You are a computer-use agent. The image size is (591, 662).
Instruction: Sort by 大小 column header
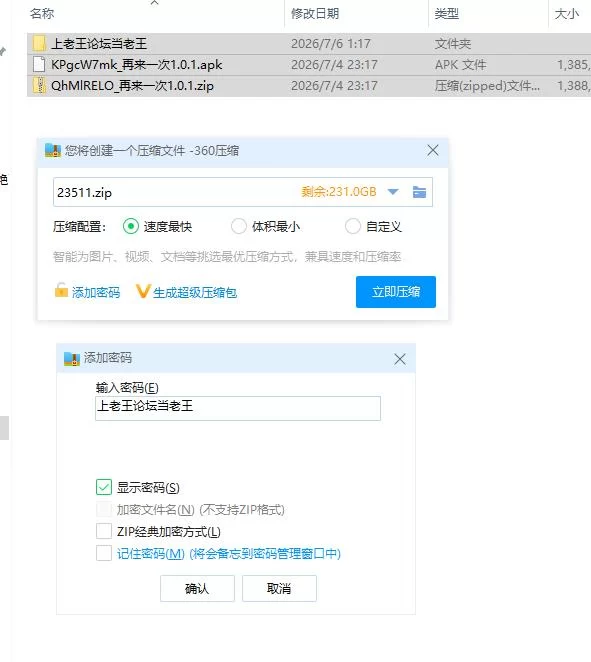(567, 14)
